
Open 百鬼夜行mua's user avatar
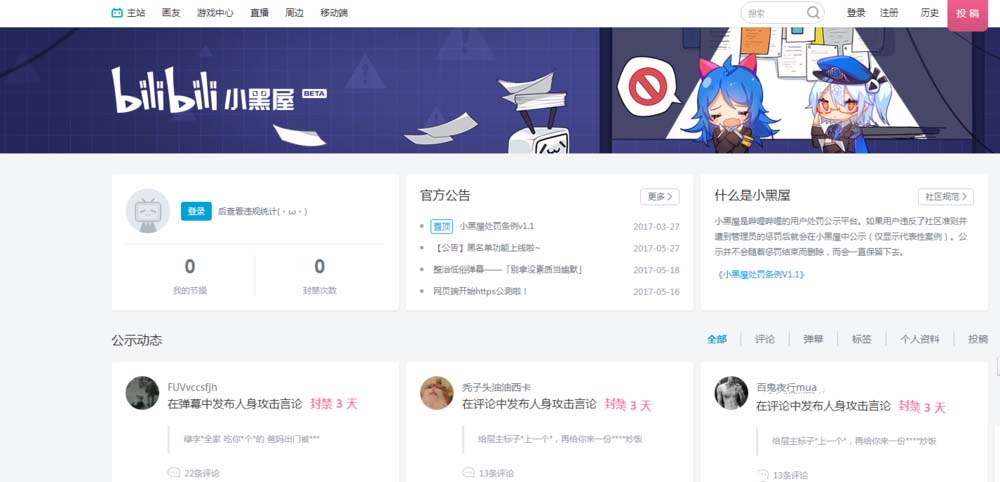point(731,393)
